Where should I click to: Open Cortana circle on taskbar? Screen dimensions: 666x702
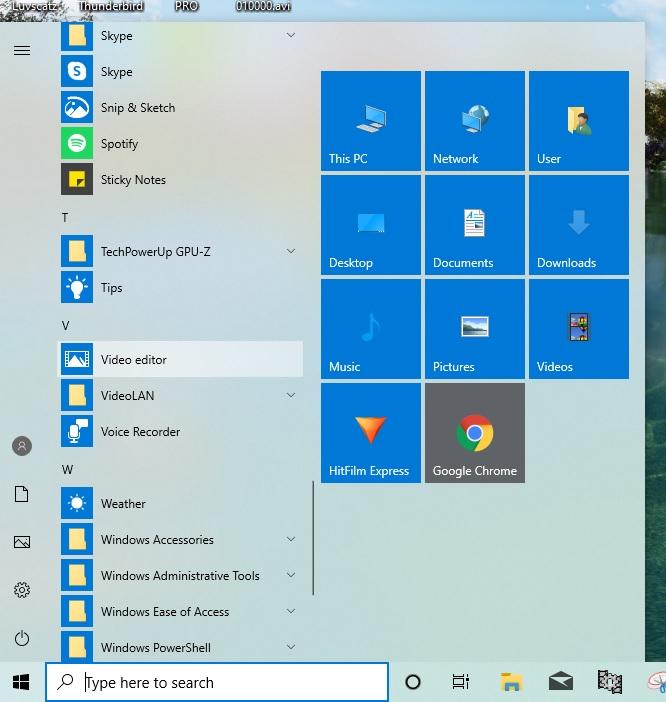point(413,682)
